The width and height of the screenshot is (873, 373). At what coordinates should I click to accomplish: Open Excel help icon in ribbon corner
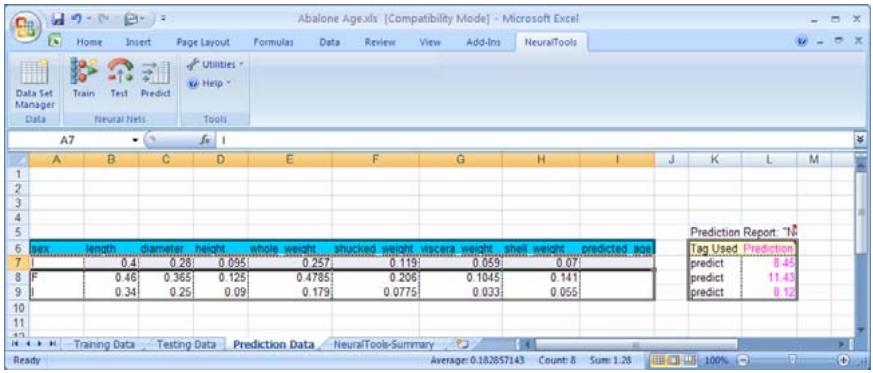click(x=802, y=42)
